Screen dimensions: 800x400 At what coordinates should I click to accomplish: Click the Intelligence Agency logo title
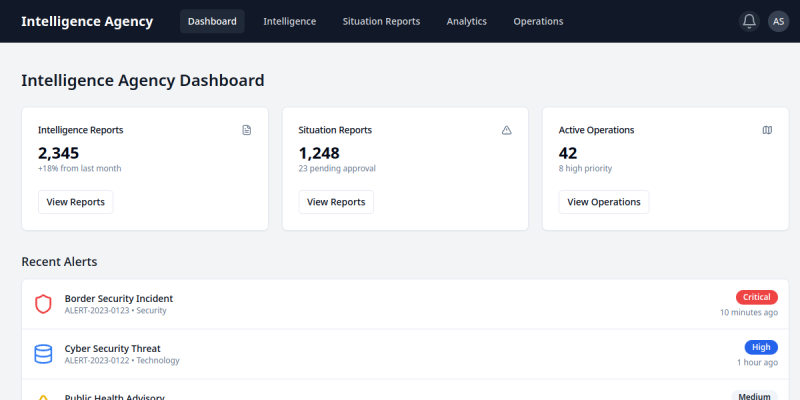(x=87, y=21)
